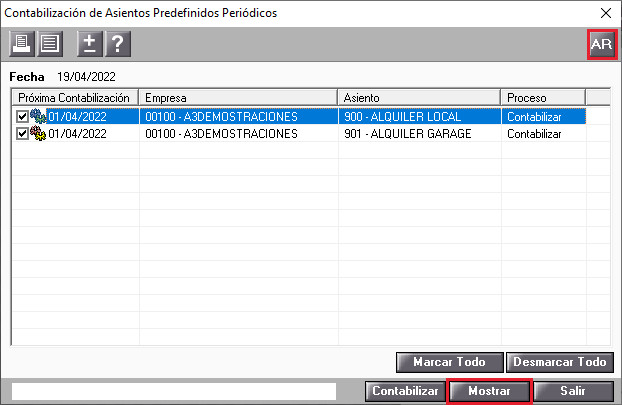Click date 01/04/2022 in ALQUILER LOCAL row
Screen dimensions: 622x405
pos(77,117)
